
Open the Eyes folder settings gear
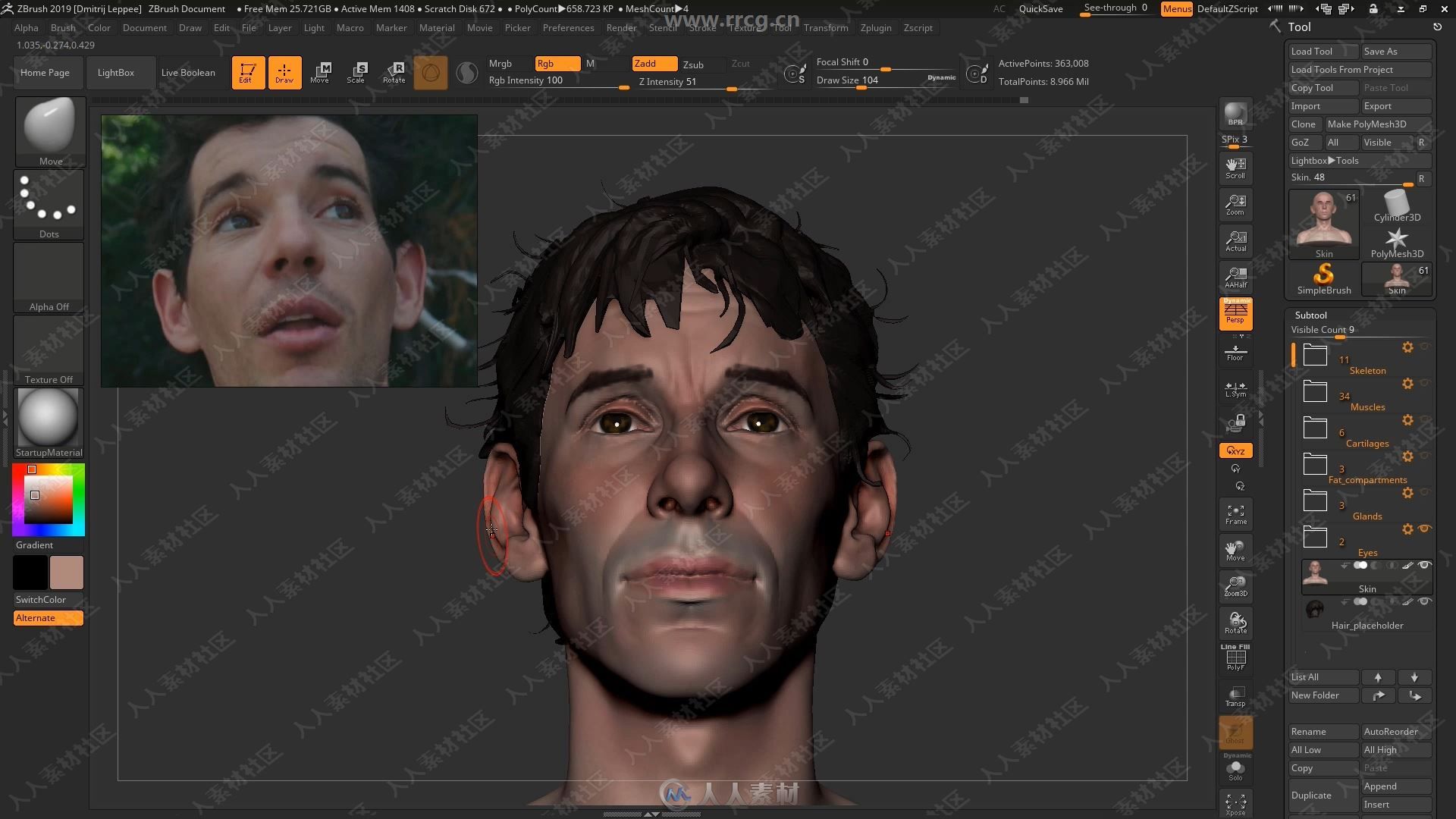point(1407,529)
